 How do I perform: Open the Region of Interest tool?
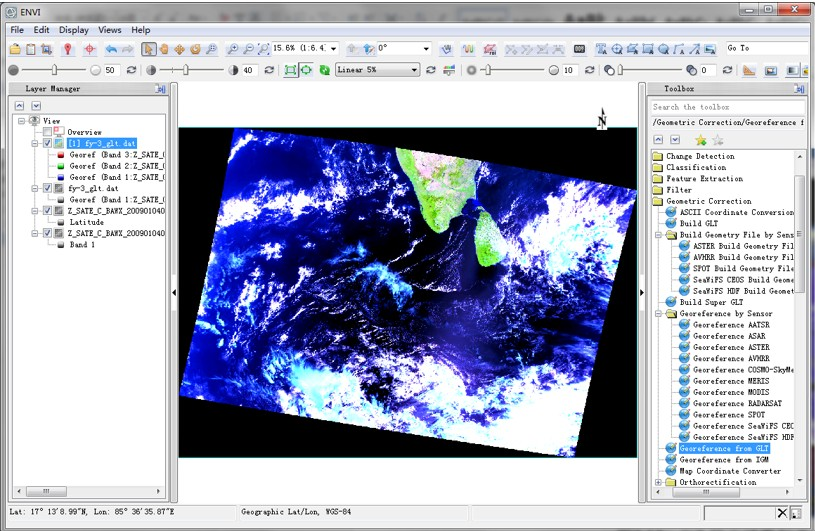[x=489, y=49]
